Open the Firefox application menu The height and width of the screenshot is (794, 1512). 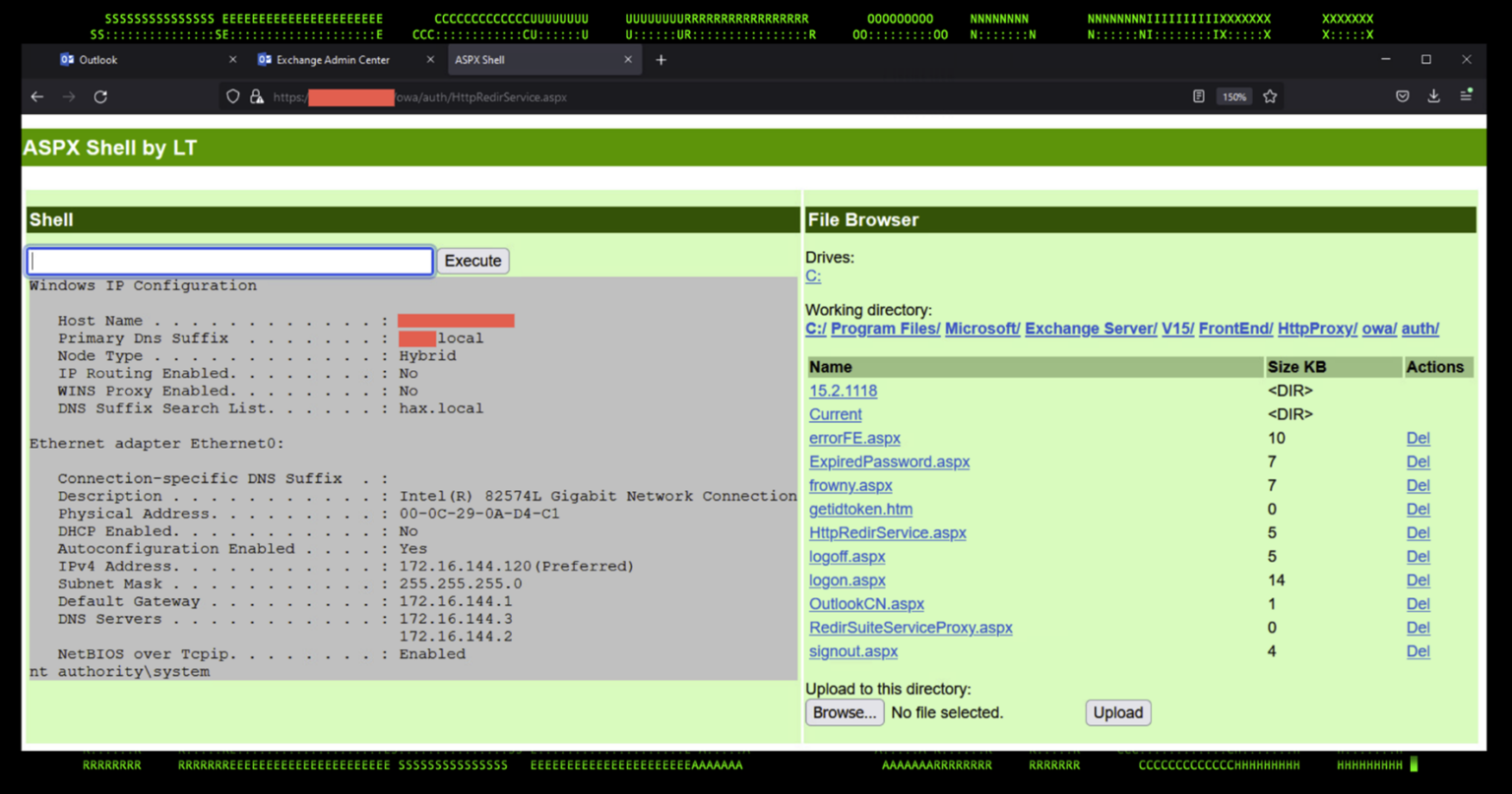(1467, 96)
